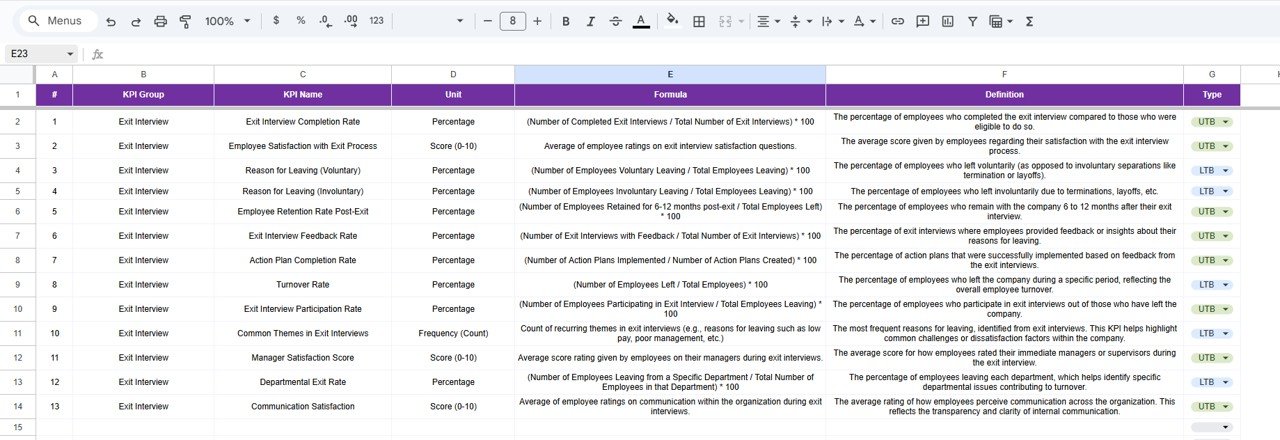The image size is (1280, 440).
Task: Select row 1 header
Action: tap(17, 95)
